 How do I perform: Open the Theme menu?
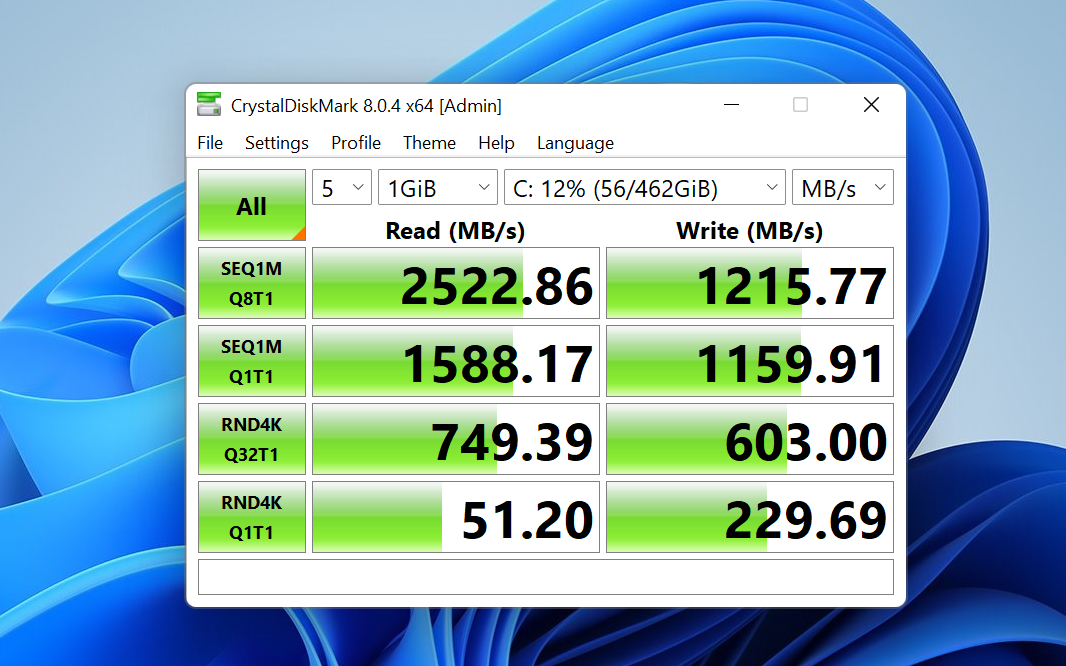tap(429, 143)
